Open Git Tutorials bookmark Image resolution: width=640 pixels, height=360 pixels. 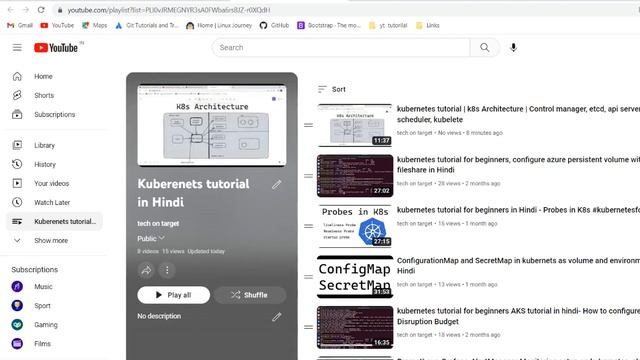tap(147, 25)
